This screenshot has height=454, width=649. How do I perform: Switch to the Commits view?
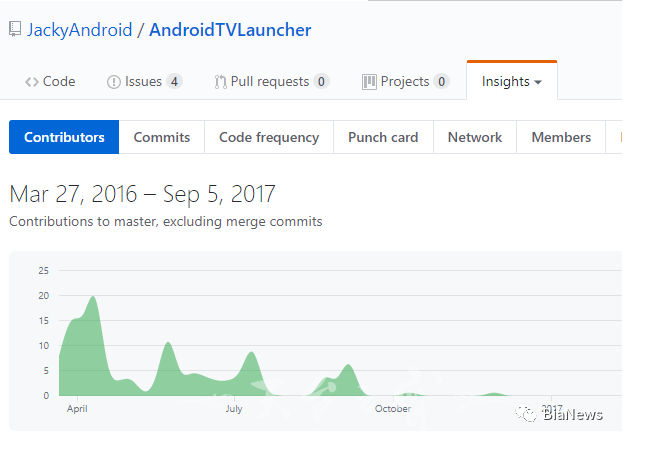[x=162, y=137]
